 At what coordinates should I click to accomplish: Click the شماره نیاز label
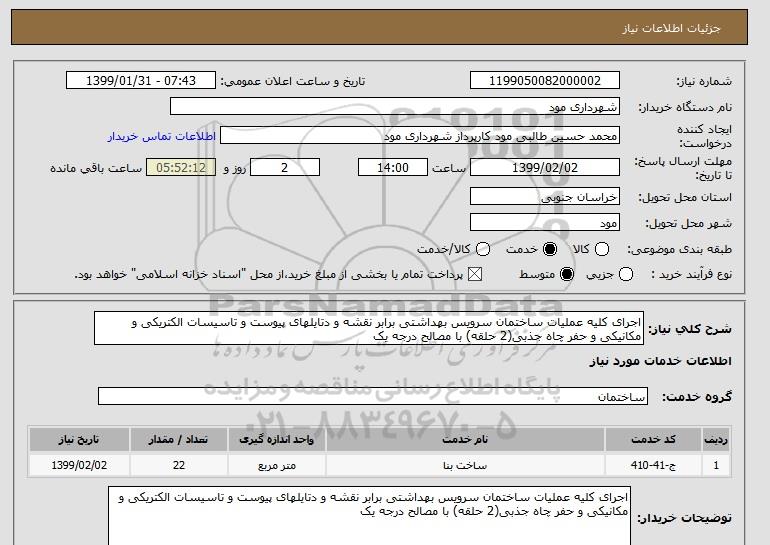(x=704, y=82)
